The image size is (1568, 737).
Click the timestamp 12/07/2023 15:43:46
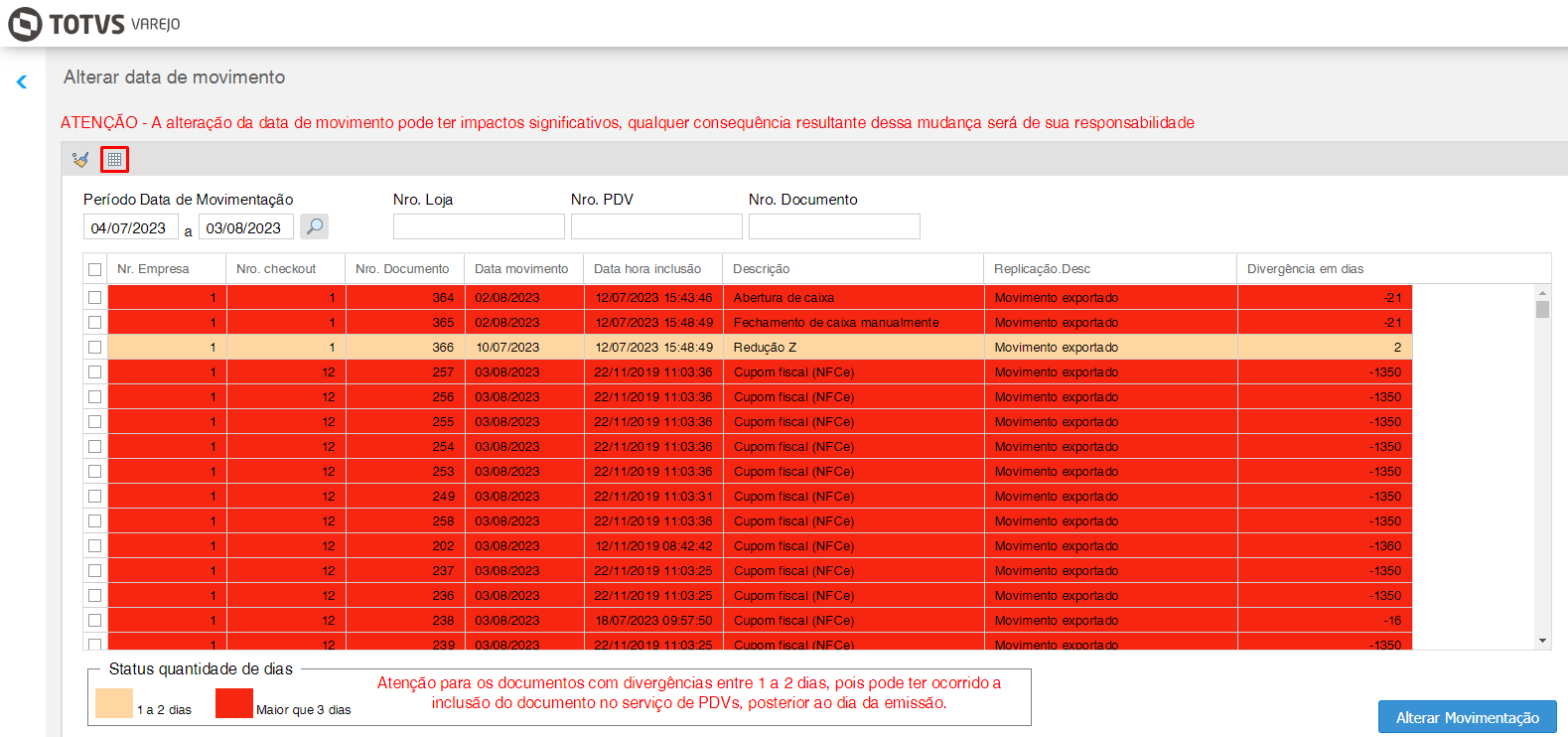653,298
